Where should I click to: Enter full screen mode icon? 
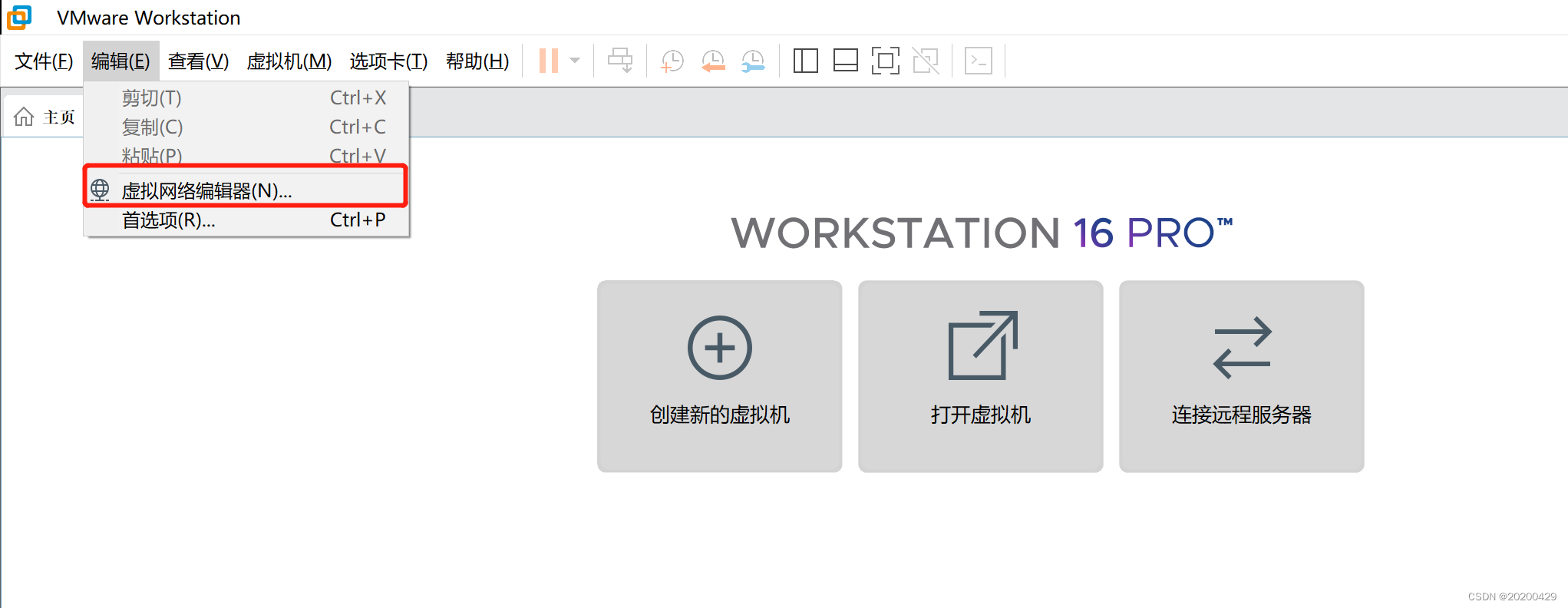pyautogui.click(x=885, y=61)
